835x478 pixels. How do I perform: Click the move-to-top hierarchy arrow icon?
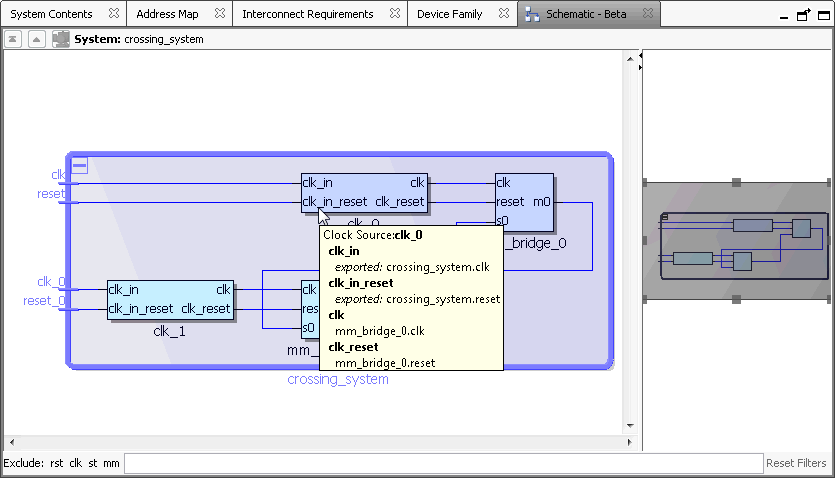point(13,39)
